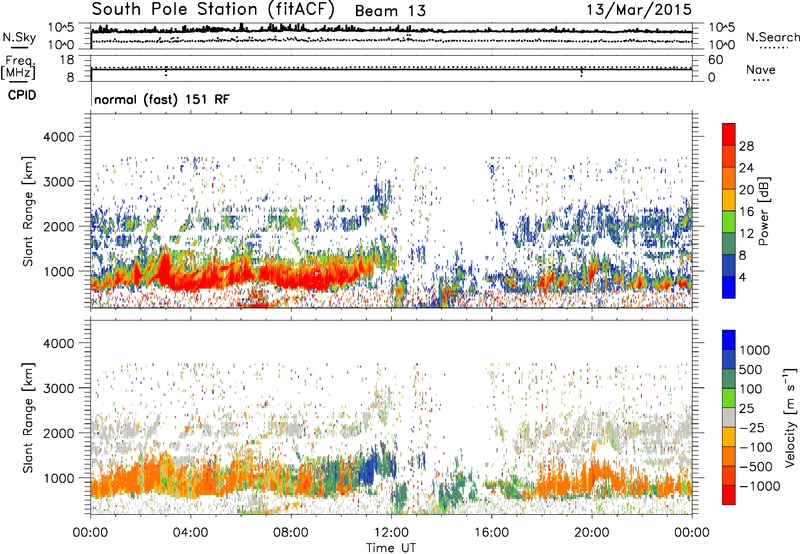Click the '18' frequency axis value
The height and width of the screenshot is (554, 800).
67,60
